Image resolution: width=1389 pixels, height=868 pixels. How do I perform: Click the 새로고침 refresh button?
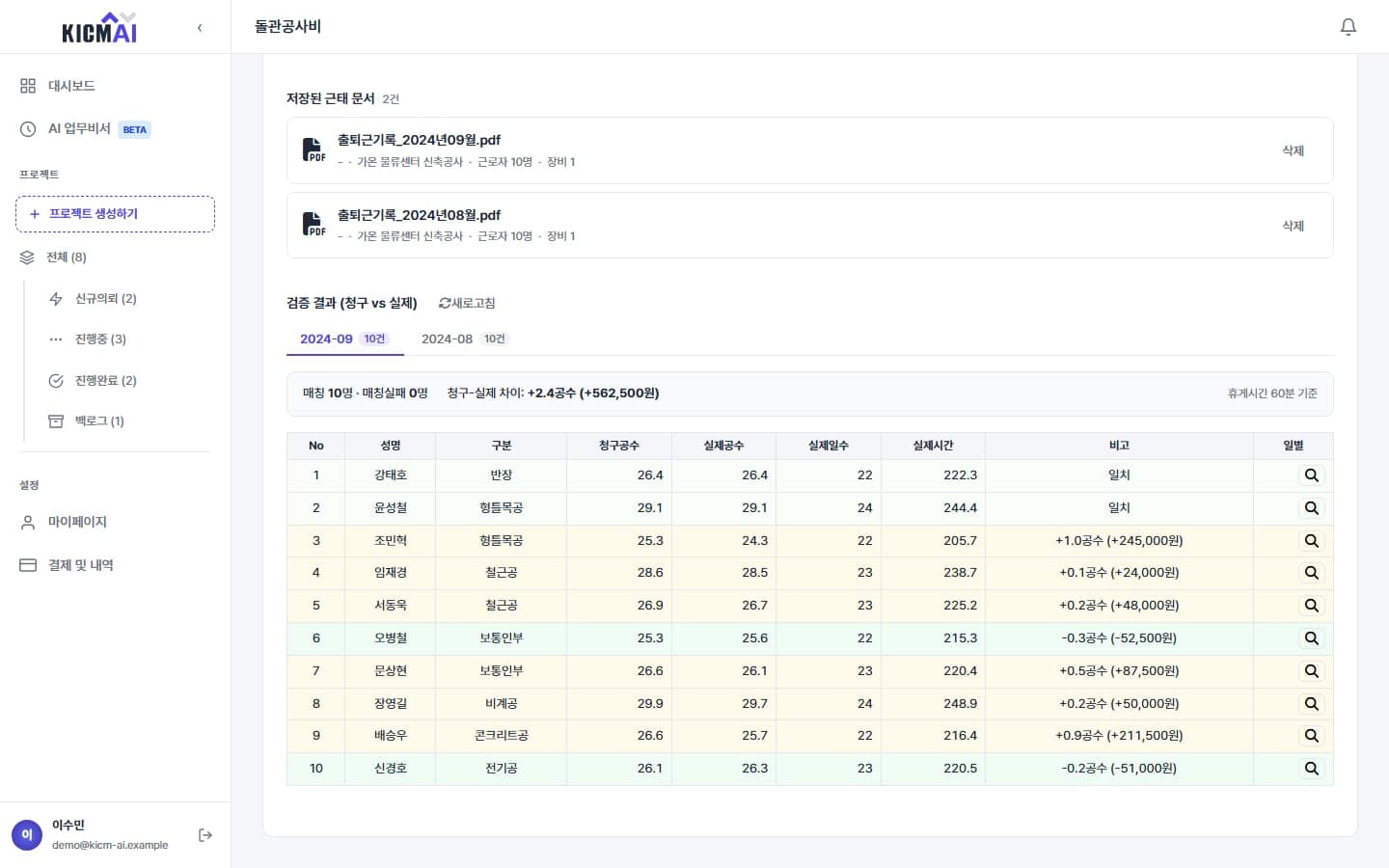467,303
